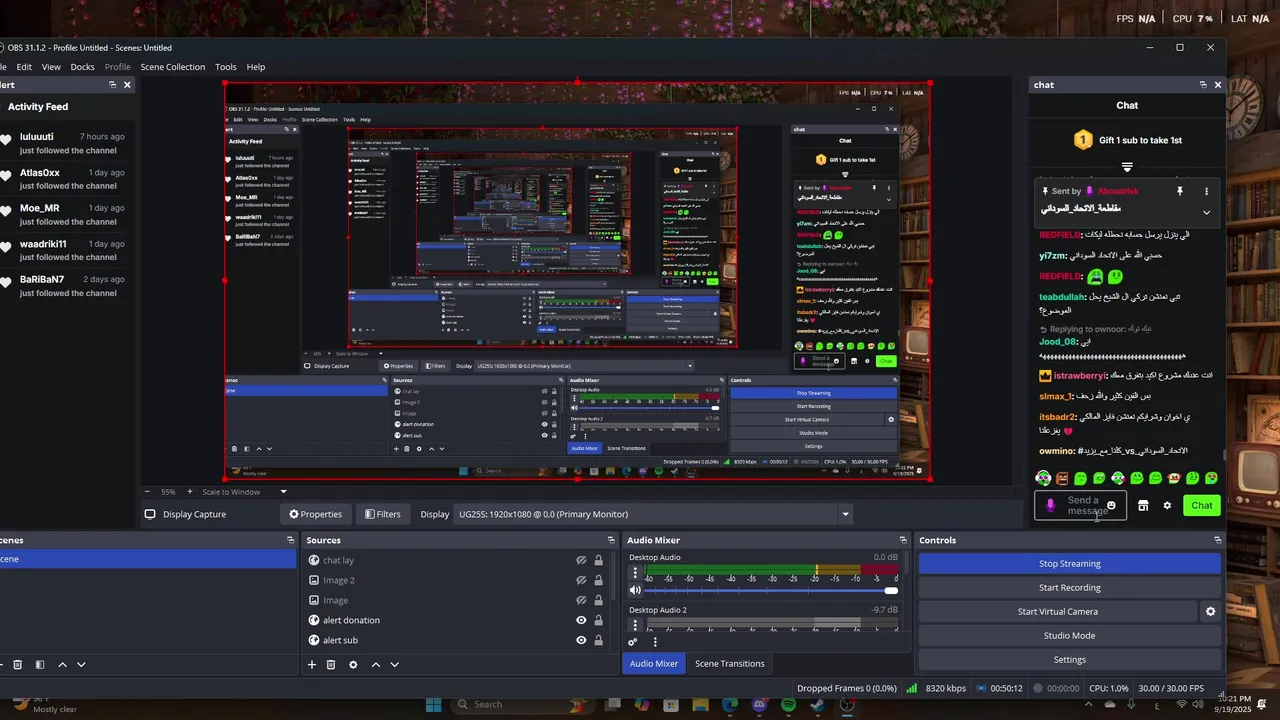Open pinned message three-dot options
Image resolution: width=1280 pixels, height=720 pixels.
pos(1206,191)
